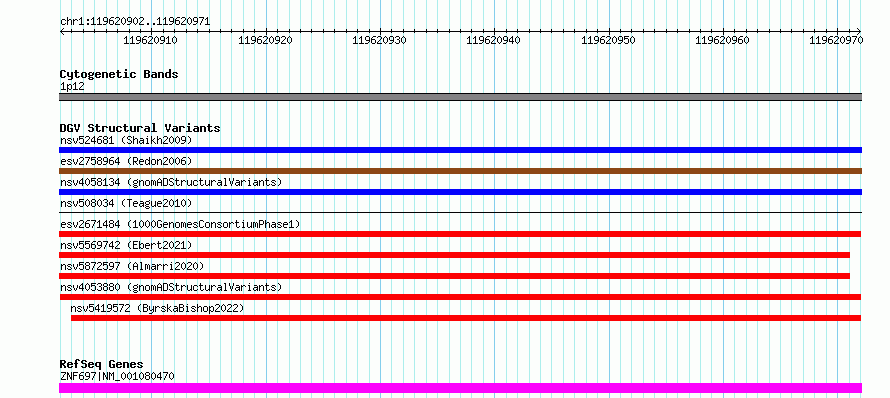Click ruler tick label 119620910

pos(150,40)
